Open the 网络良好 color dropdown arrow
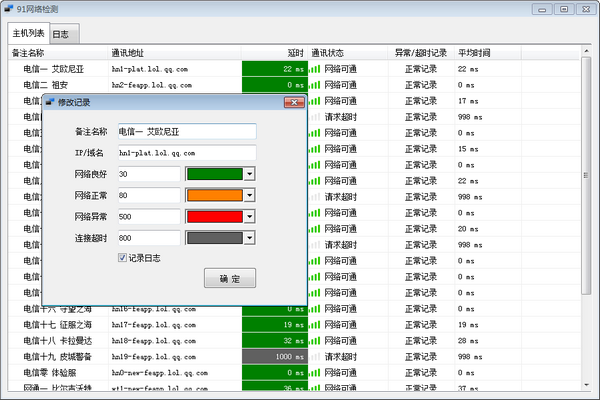The width and height of the screenshot is (600, 400). [x=249, y=174]
